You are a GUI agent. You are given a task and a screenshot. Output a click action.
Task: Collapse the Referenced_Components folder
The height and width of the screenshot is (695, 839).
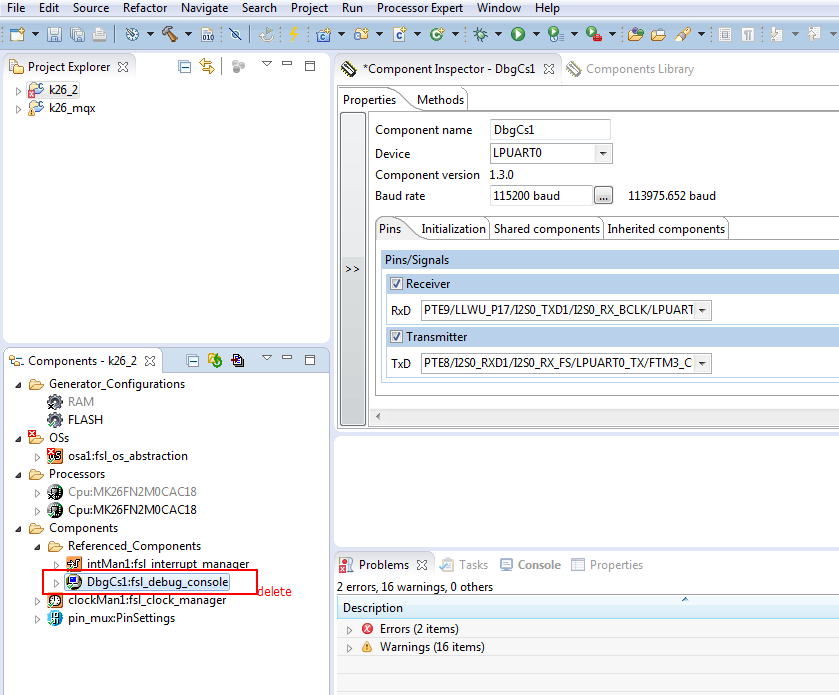click(x=37, y=547)
